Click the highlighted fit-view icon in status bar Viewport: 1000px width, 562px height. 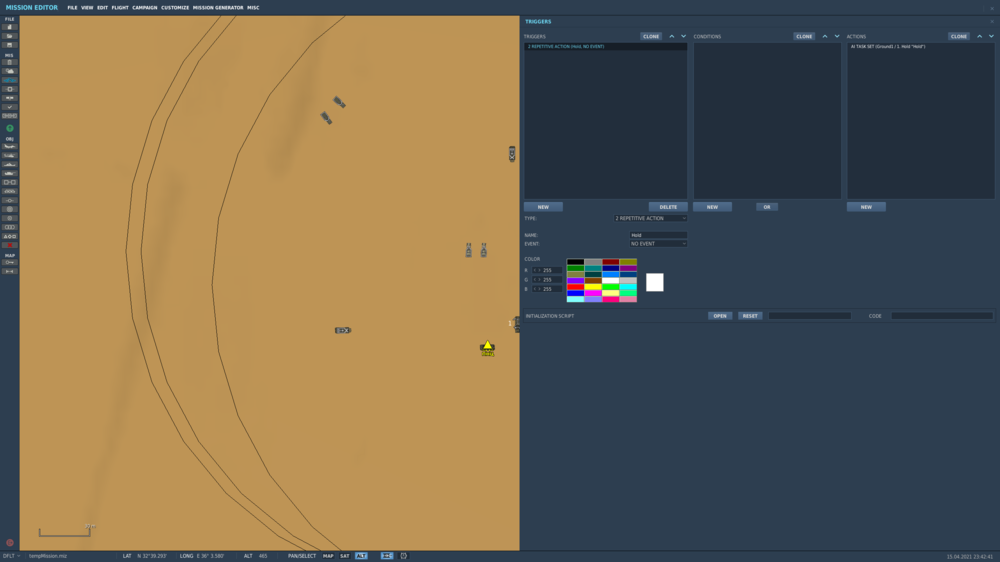tap(386, 556)
